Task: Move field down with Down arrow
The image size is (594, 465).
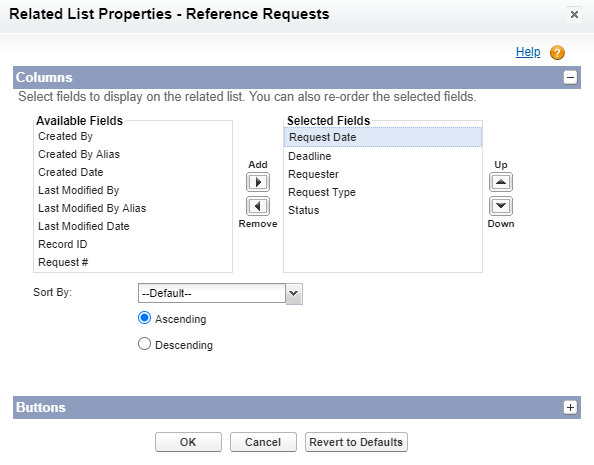Action: click(x=501, y=206)
